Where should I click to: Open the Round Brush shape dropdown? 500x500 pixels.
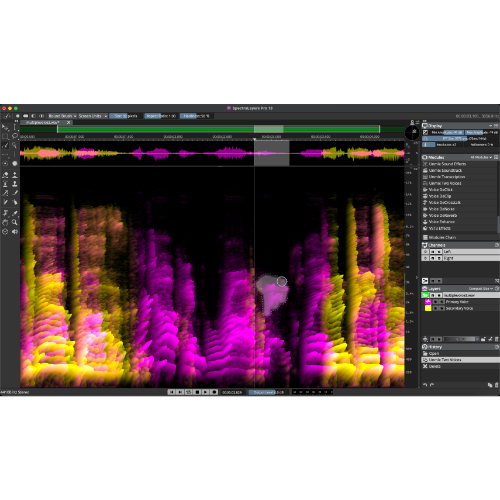coord(62,116)
